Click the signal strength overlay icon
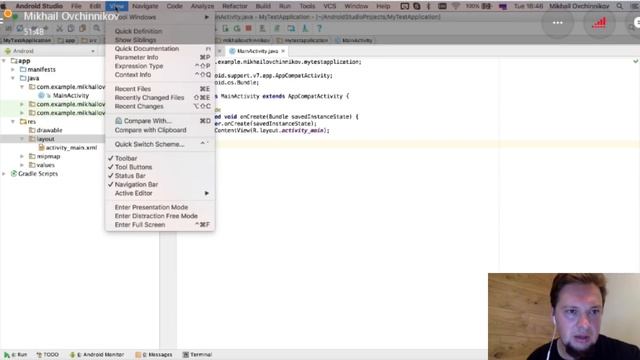The width and height of the screenshot is (640, 360). (x=599, y=23)
